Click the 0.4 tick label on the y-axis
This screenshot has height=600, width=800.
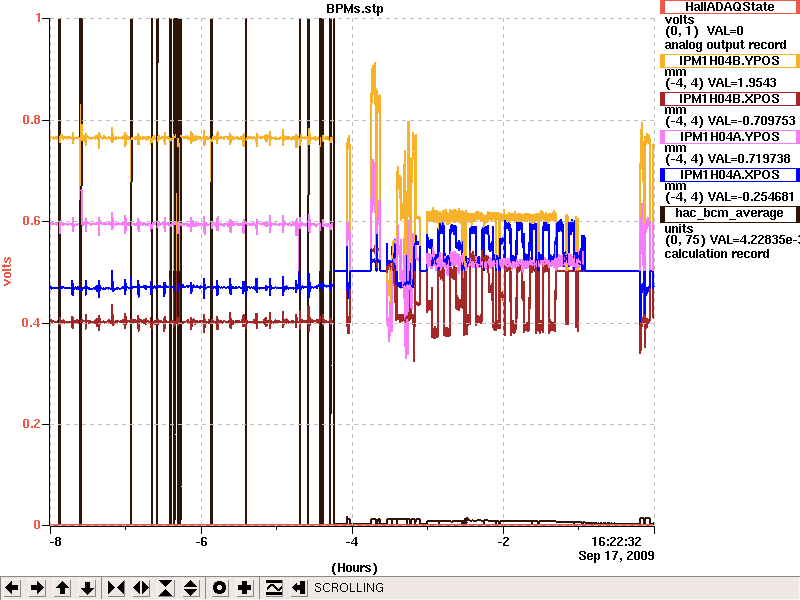click(x=32, y=322)
